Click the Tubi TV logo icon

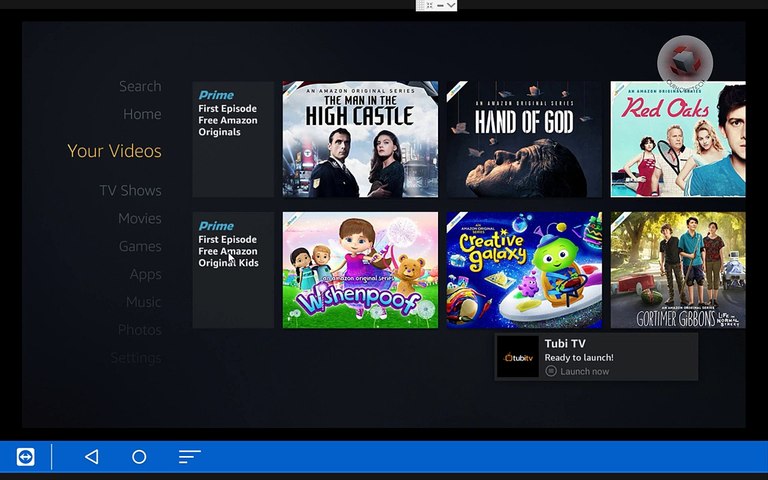click(x=518, y=357)
